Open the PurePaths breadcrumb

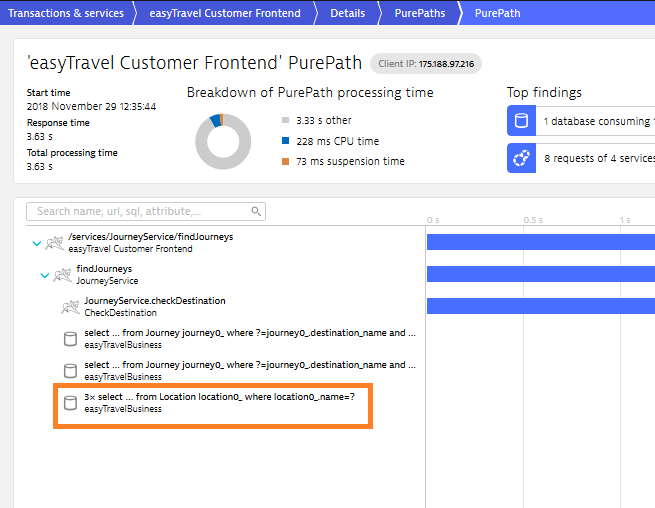click(x=419, y=13)
